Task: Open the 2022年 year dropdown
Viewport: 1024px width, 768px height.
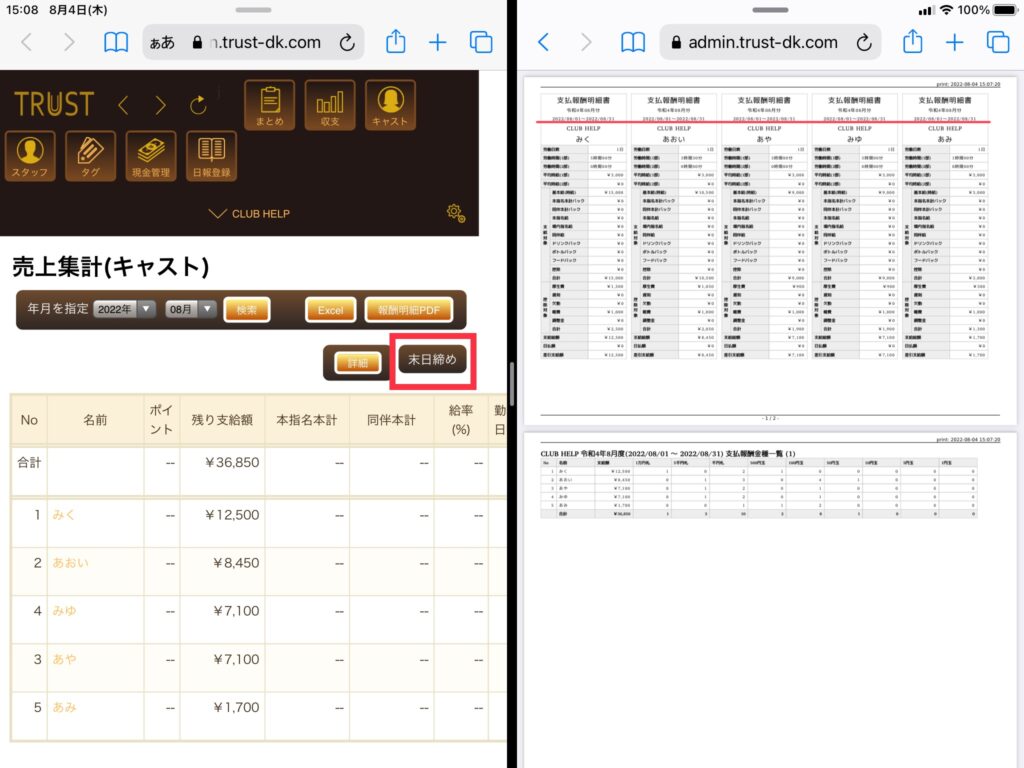Action: [x=124, y=310]
